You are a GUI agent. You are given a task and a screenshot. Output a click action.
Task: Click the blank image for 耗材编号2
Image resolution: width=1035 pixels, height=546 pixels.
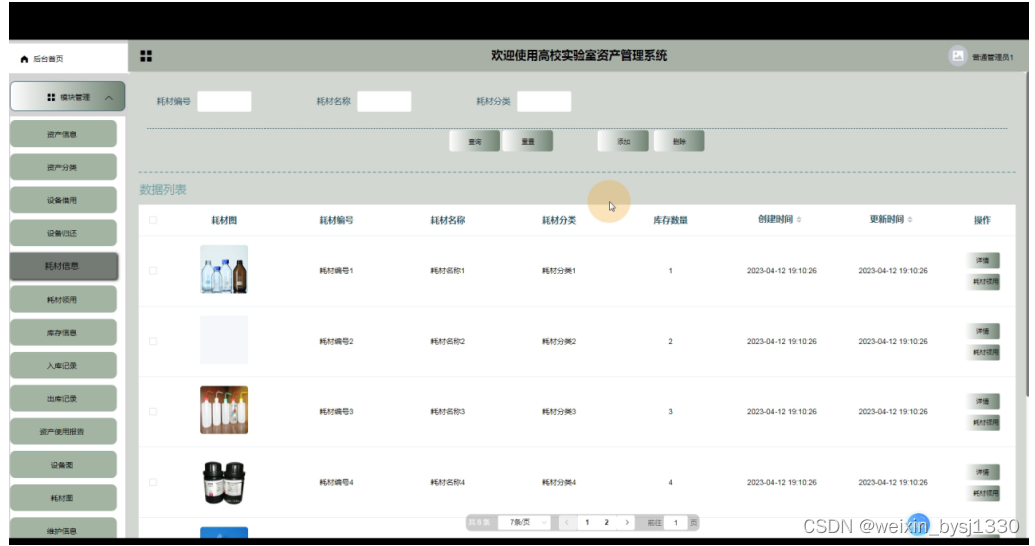(224, 340)
